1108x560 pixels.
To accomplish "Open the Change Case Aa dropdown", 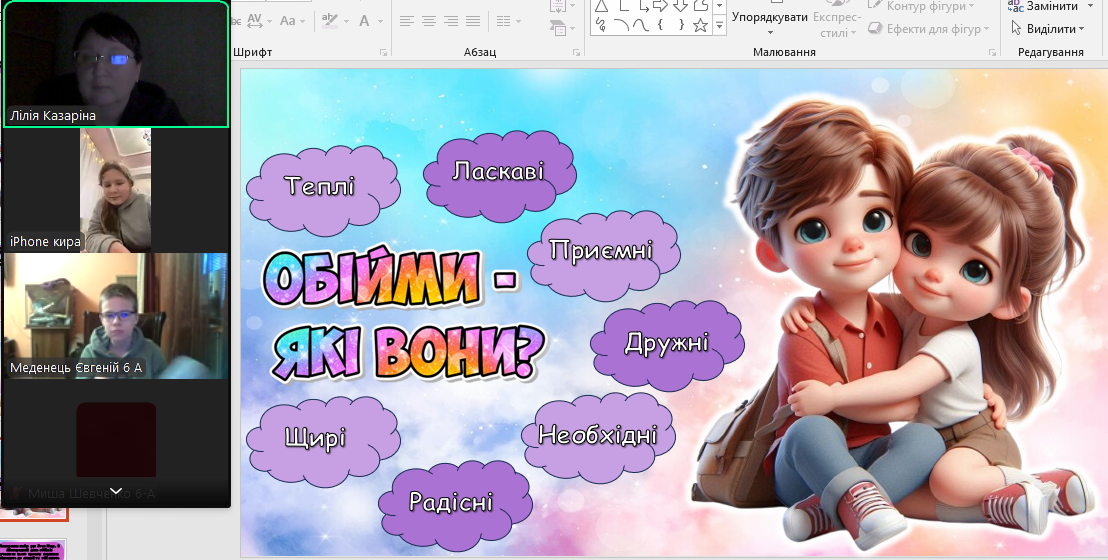I will pyautogui.click(x=293, y=20).
